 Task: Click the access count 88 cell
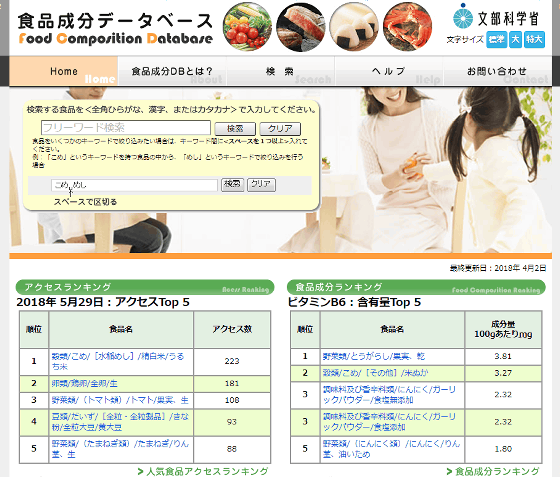click(232, 449)
